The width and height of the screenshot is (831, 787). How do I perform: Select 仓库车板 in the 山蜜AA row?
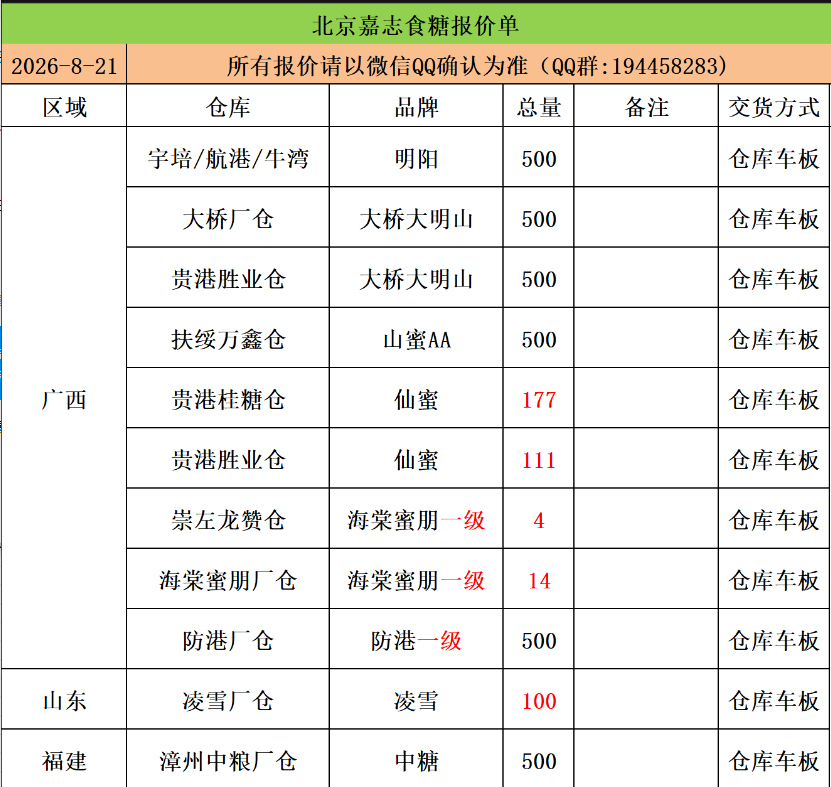click(774, 339)
